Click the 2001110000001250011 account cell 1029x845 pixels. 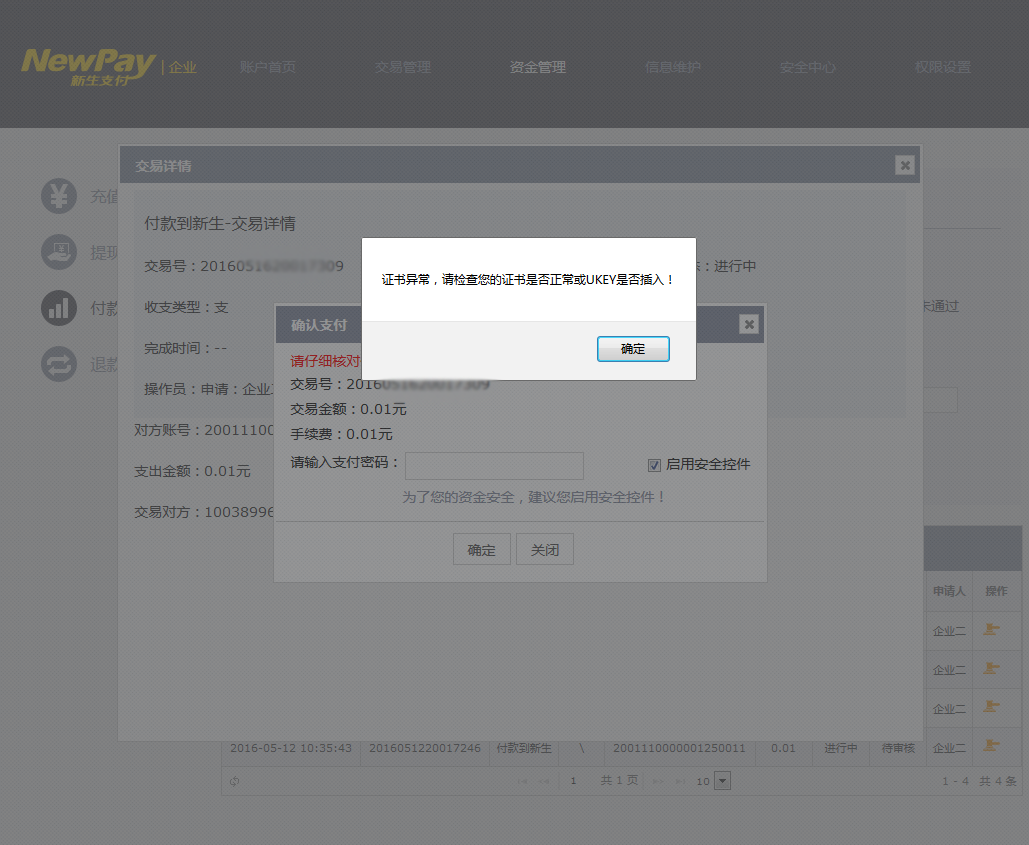[x=679, y=748]
